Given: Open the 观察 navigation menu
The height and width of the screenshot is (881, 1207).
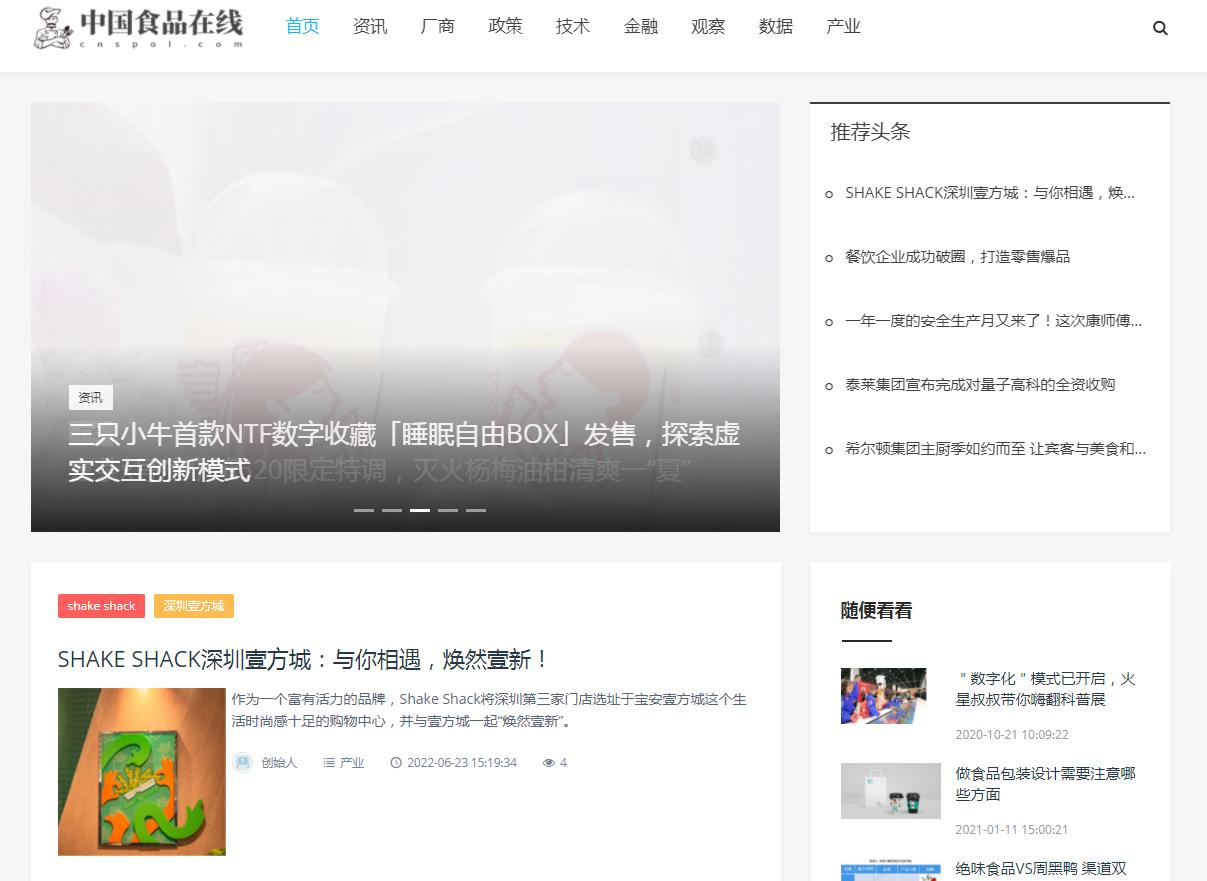Looking at the screenshot, I should (708, 26).
